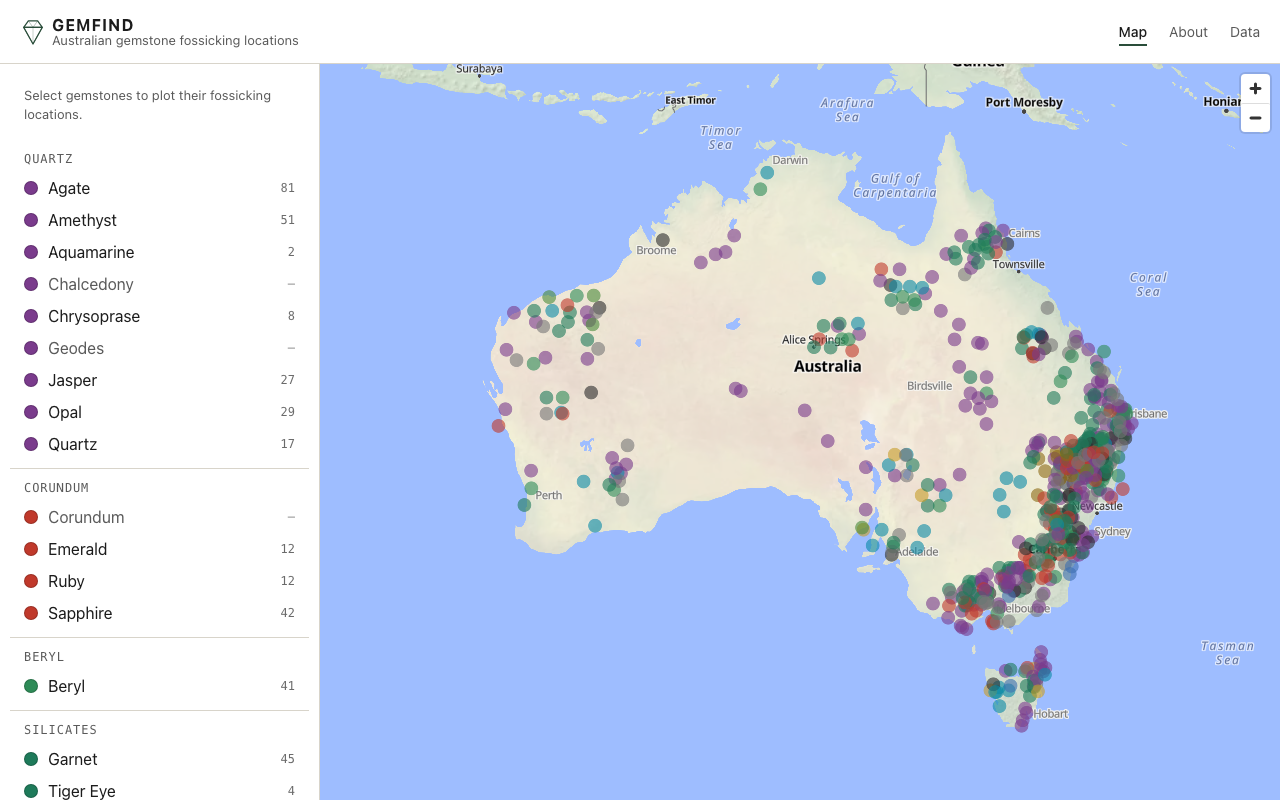Click the red swatch beside Ruby
1280x800 pixels.
point(31,581)
